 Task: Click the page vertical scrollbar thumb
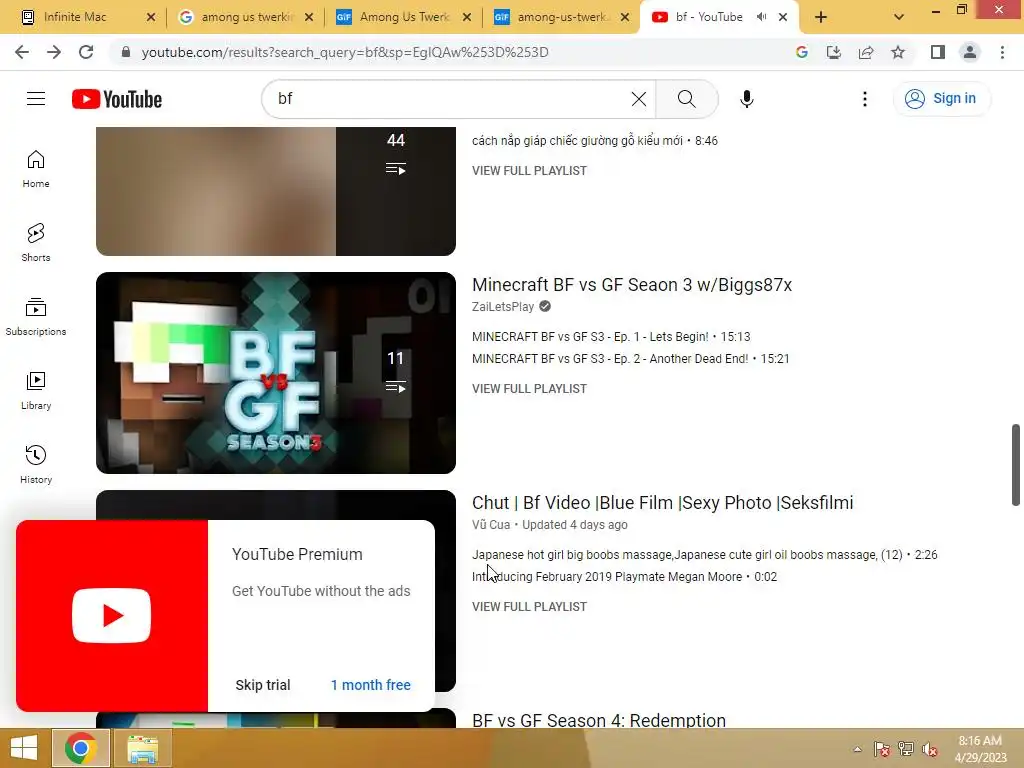tap(1016, 464)
